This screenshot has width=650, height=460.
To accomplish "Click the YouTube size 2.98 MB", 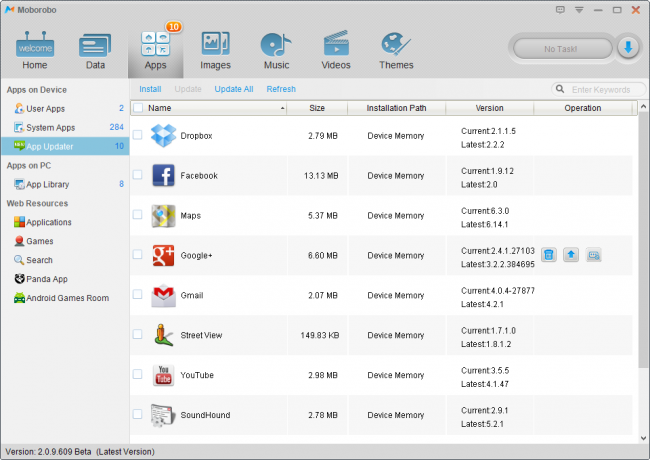I will (x=323, y=375).
